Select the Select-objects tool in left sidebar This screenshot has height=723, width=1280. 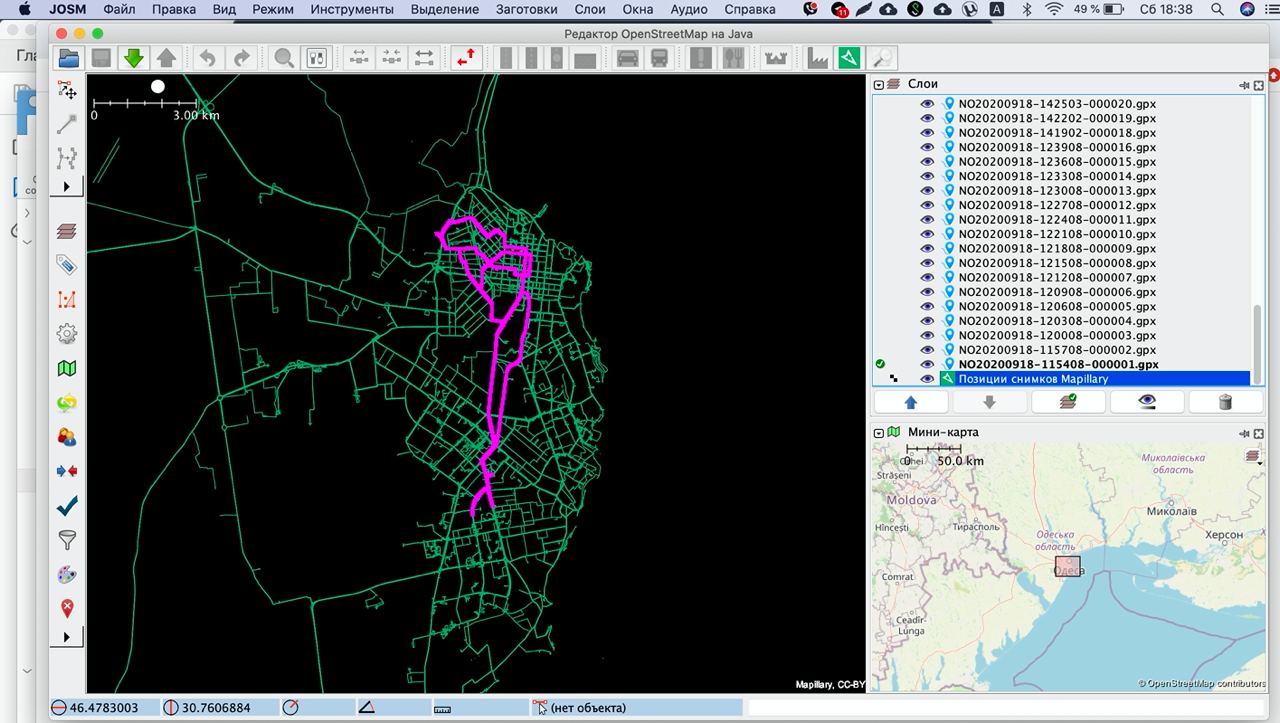coord(67,91)
